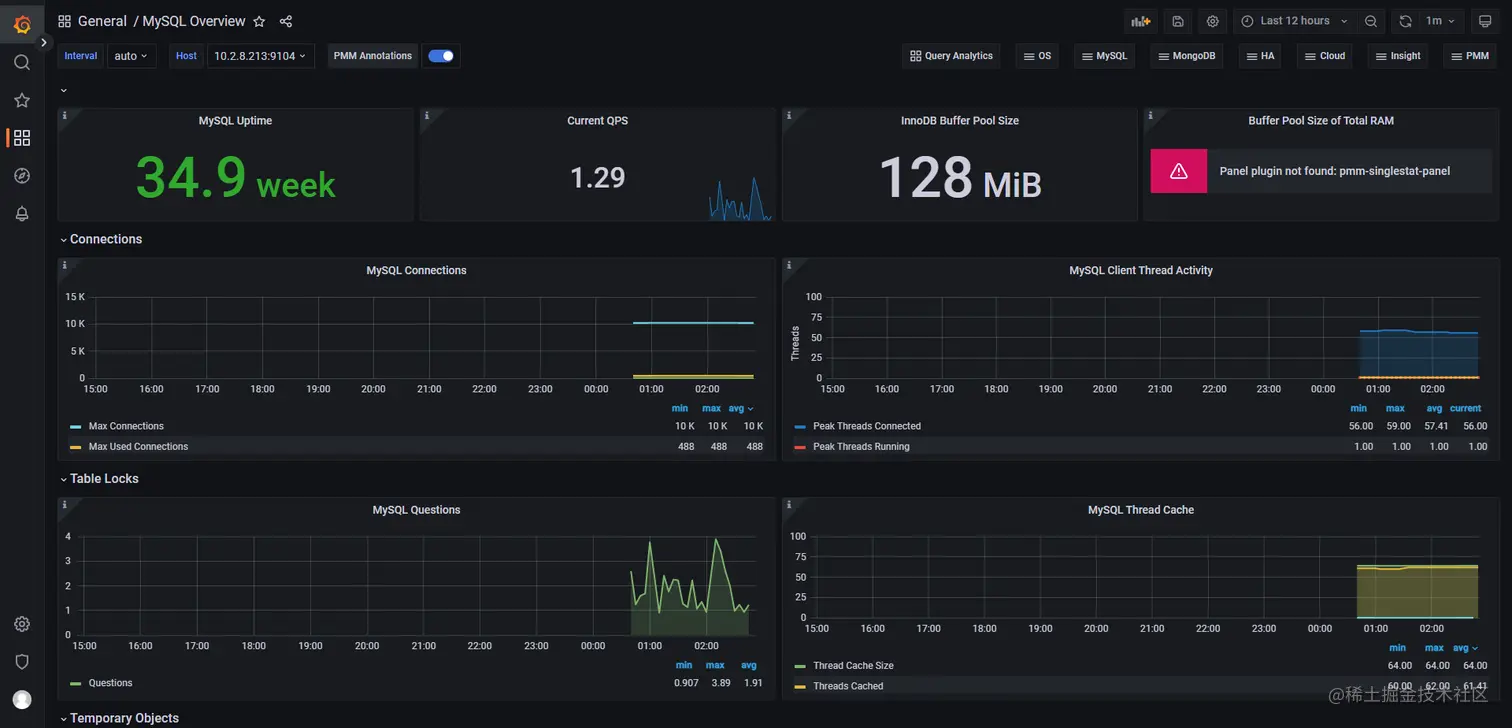
Task: Open dashboard settings gear
Action: pos(1213,21)
